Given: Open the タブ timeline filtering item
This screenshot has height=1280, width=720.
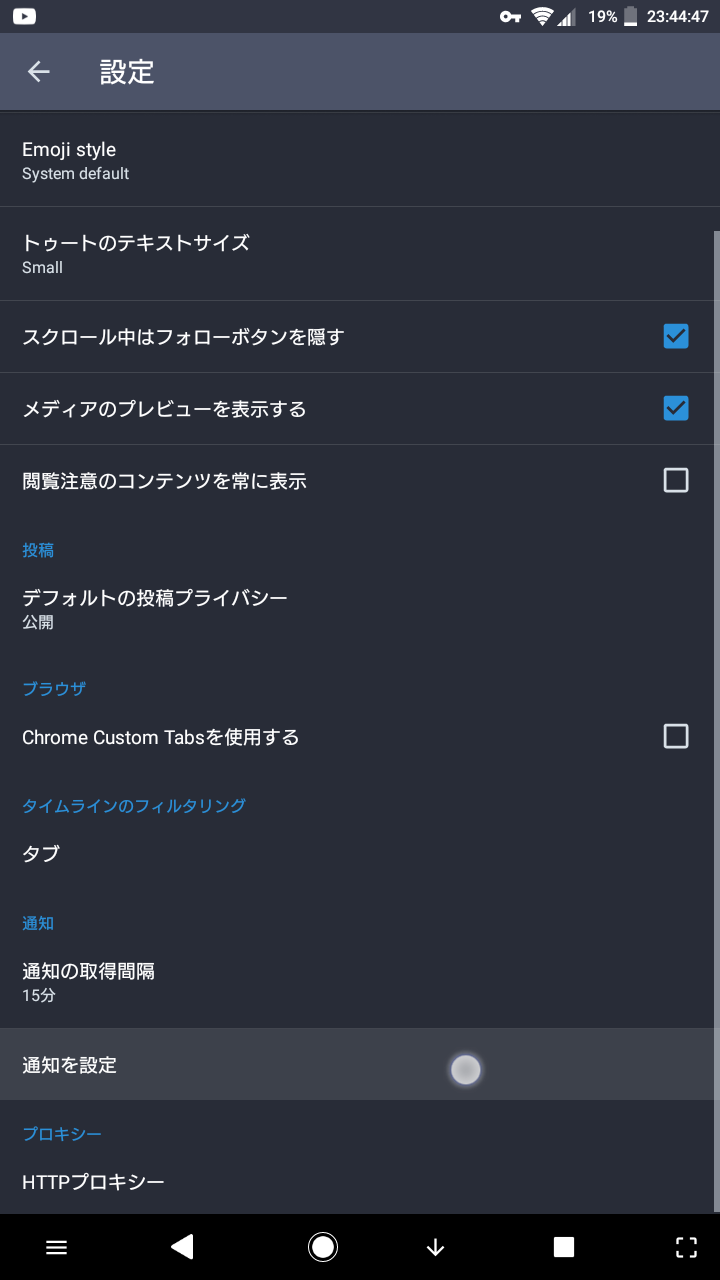Looking at the screenshot, I should [x=360, y=854].
